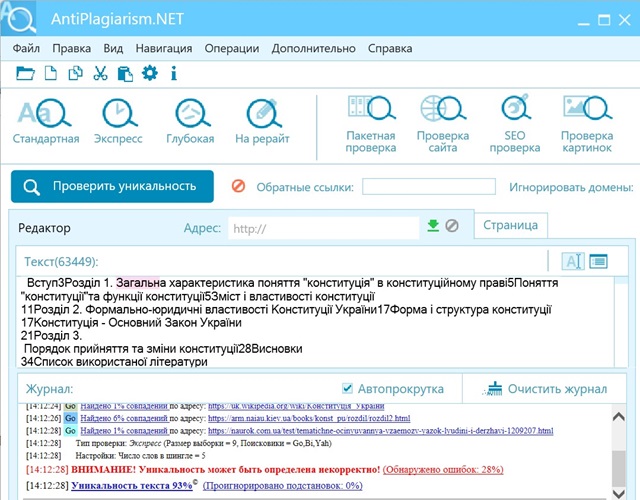This screenshot has width=640, height=500.
Task: Start Стандартная check mode
Action: (x=46, y=122)
